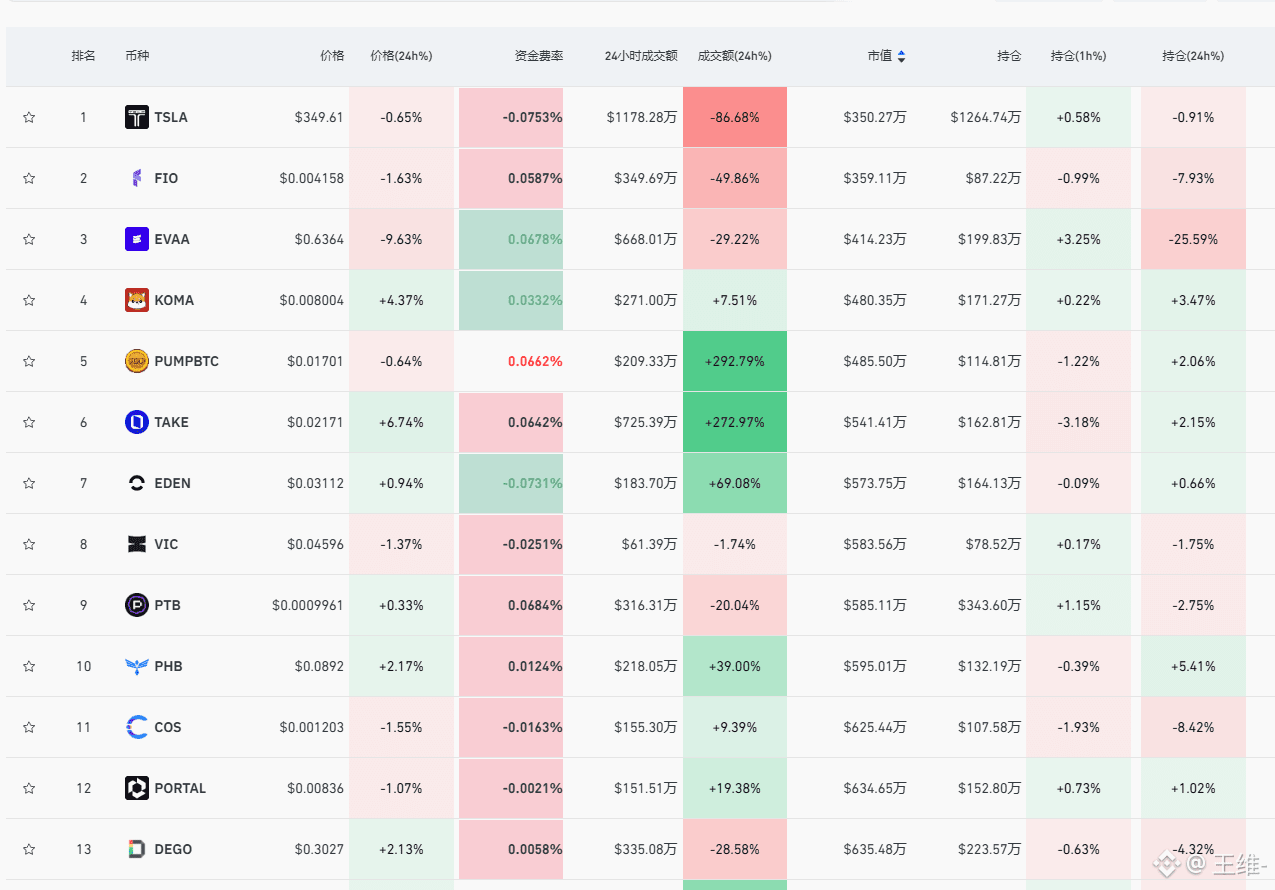1275x890 pixels.
Task: Sort by 市值 using the sort arrows
Action: click(x=901, y=56)
